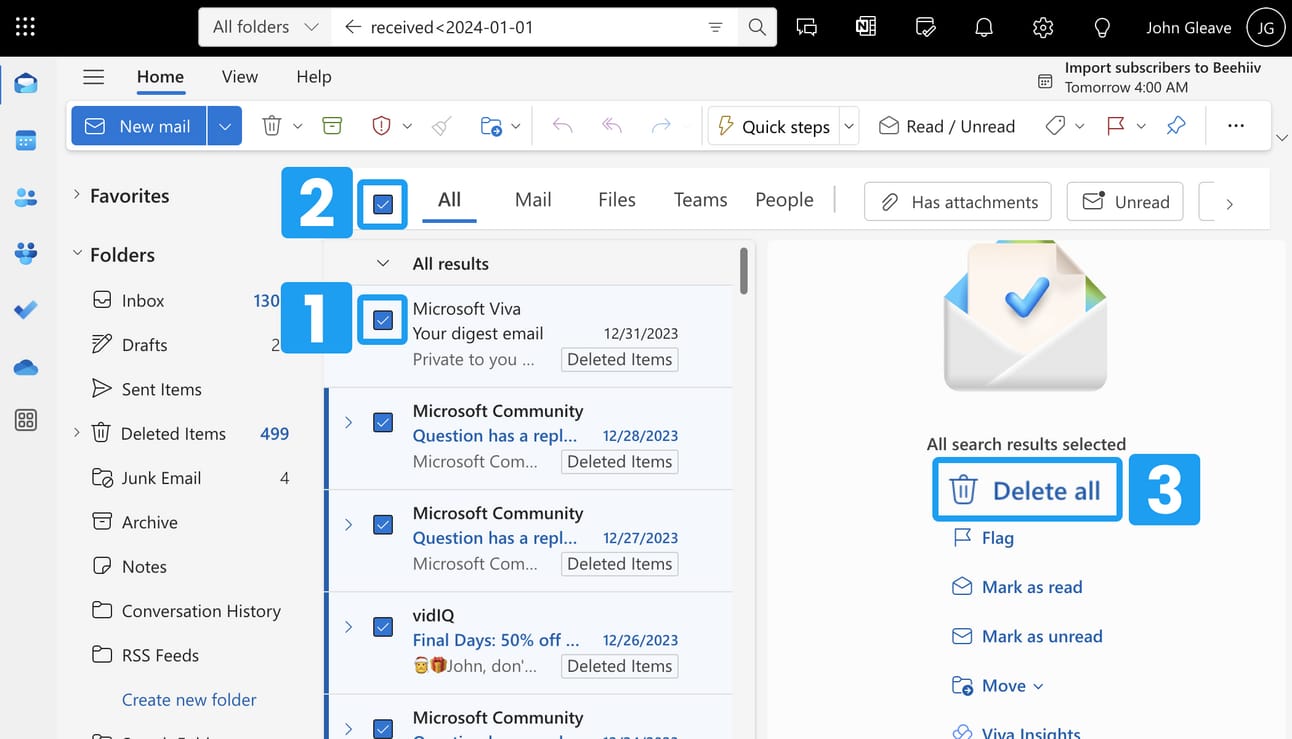Select the Files search results tab
1292x739 pixels.
point(616,200)
